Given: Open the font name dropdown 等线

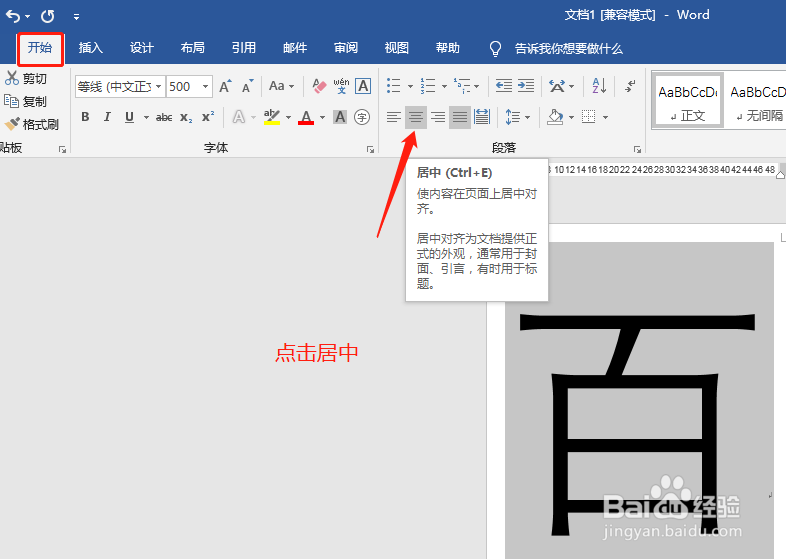Looking at the screenshot, I should coord(158,87).
